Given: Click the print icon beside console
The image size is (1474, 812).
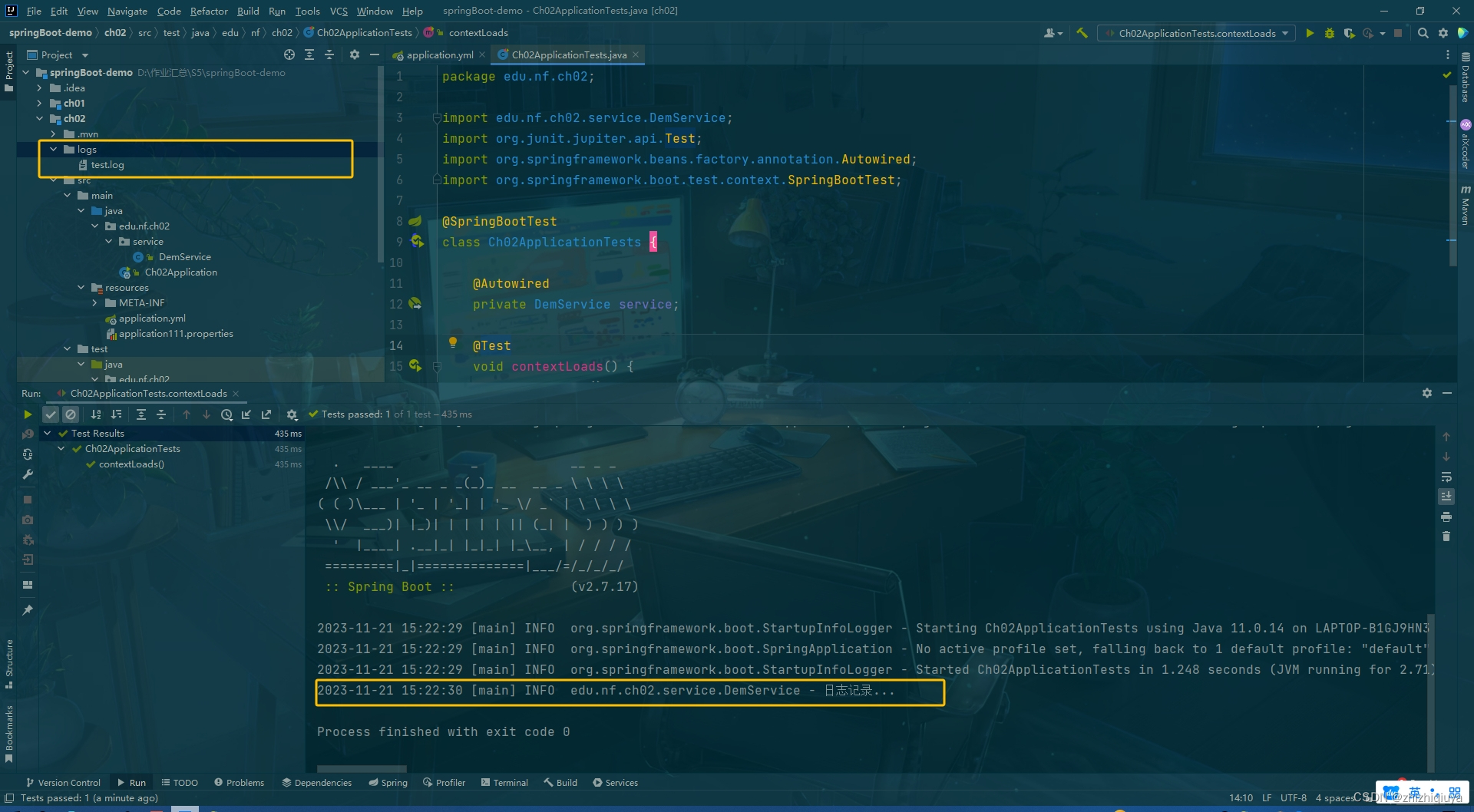Looking at the screenshot, I should coord(1446,517).
